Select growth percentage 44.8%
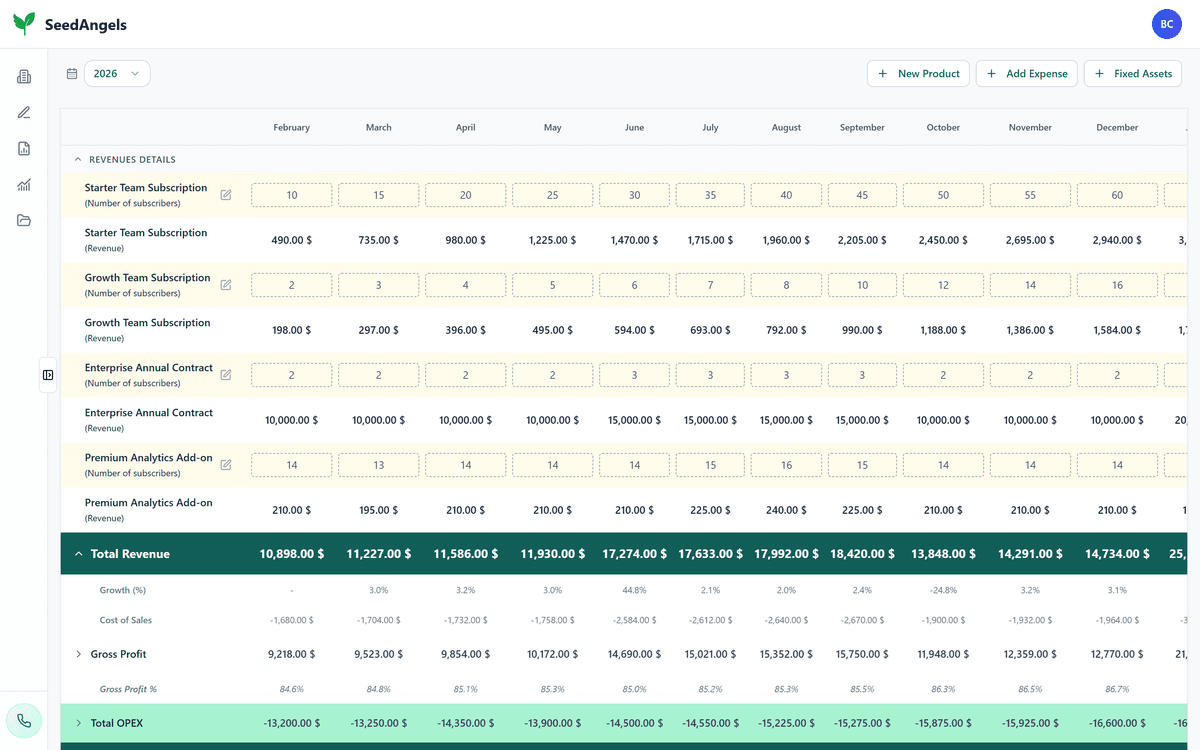This screenshot has width=1200, height=750. tap(634, 590)
